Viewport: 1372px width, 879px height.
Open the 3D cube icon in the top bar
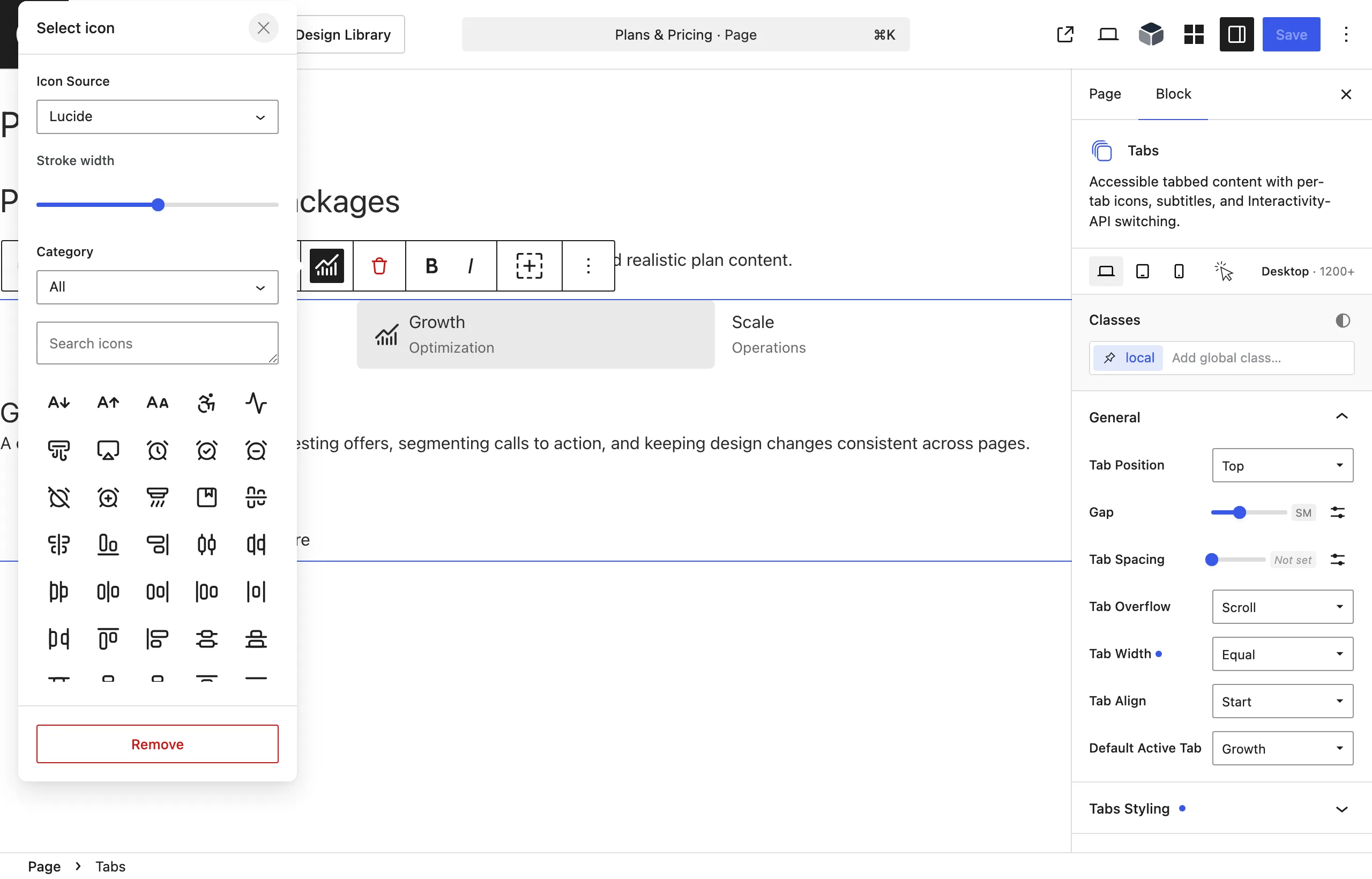tap(1151, 35)
